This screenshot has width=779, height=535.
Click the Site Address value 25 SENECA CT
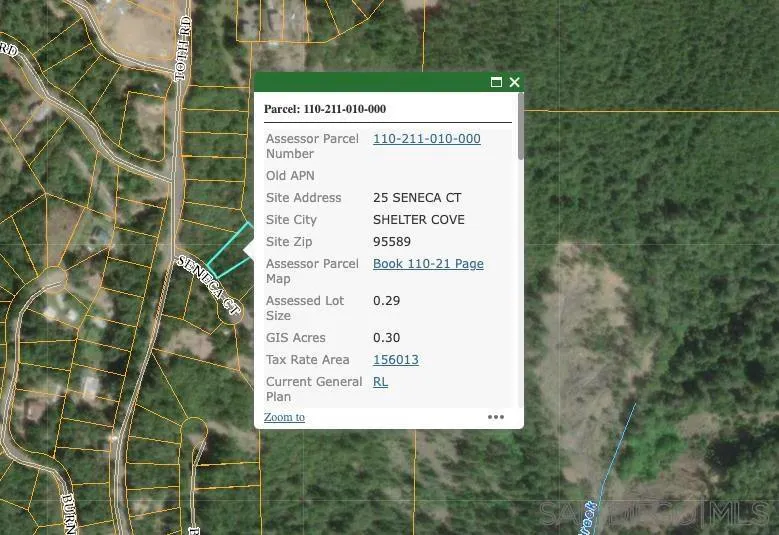pos(417,198)
